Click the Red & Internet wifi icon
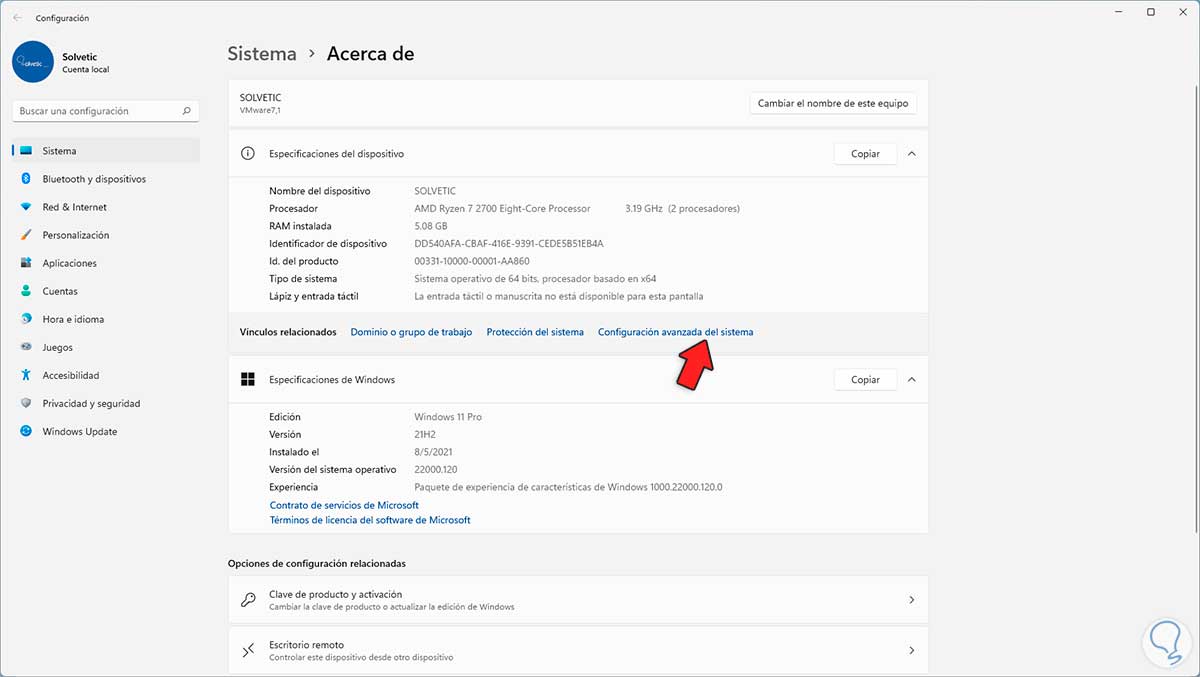Viewport: 1200px width, 677px height. pos(27,207)
